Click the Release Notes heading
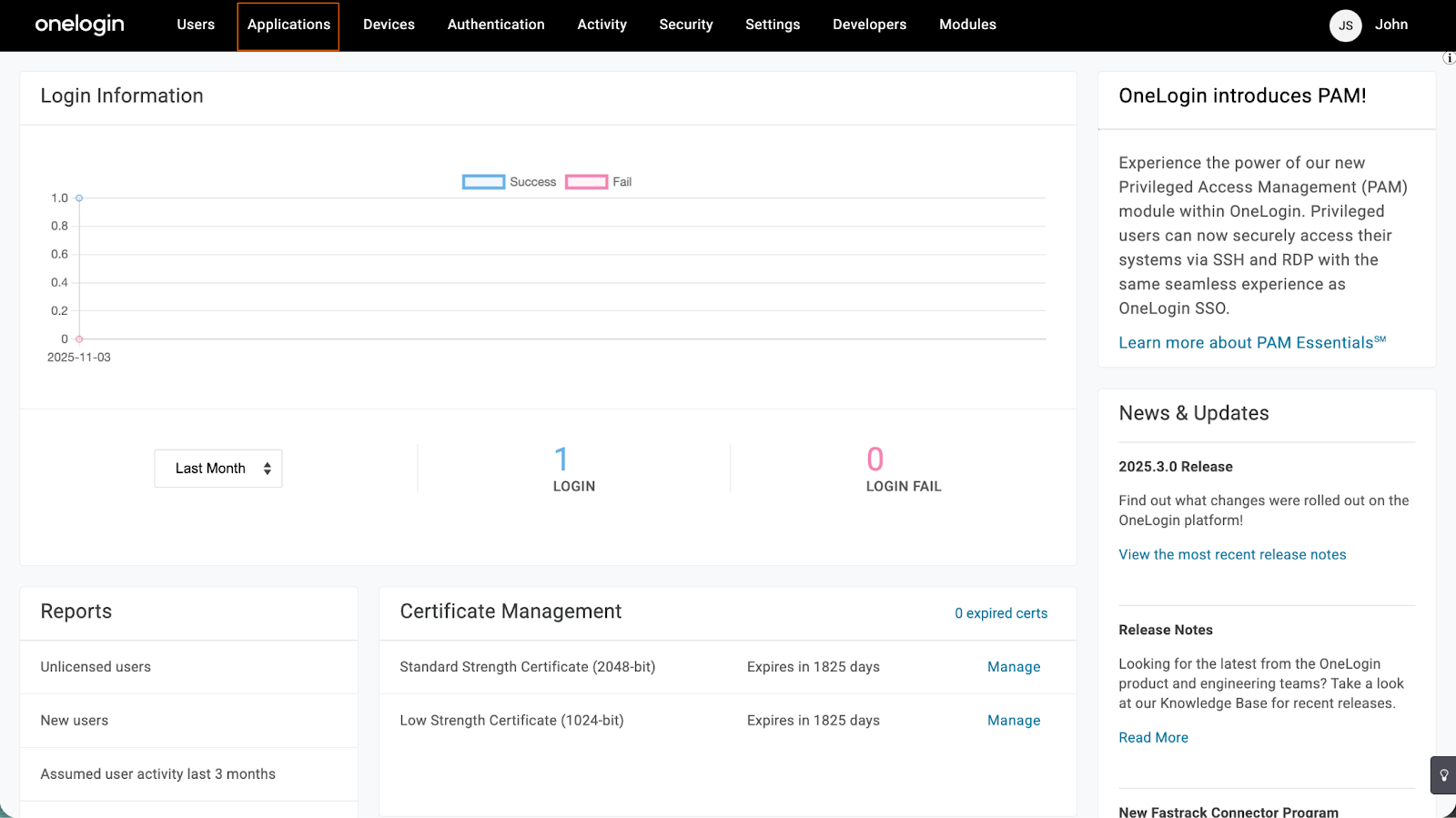Viewport: 1456px width, 818px height. [1166, 630]
